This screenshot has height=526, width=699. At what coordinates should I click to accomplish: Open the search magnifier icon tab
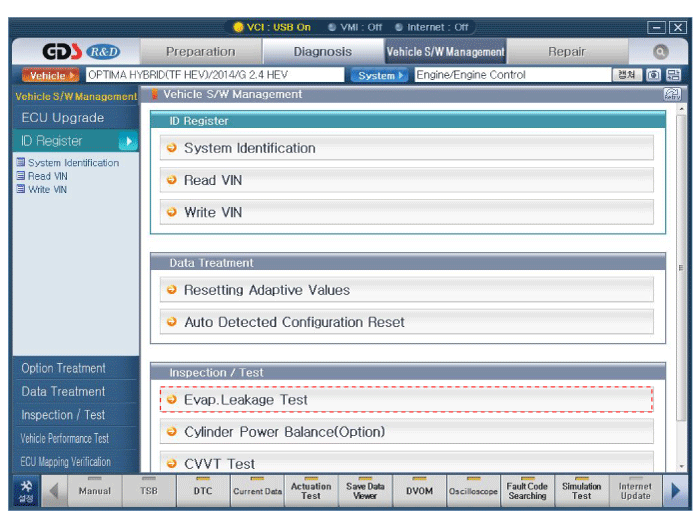pos(660,52)
